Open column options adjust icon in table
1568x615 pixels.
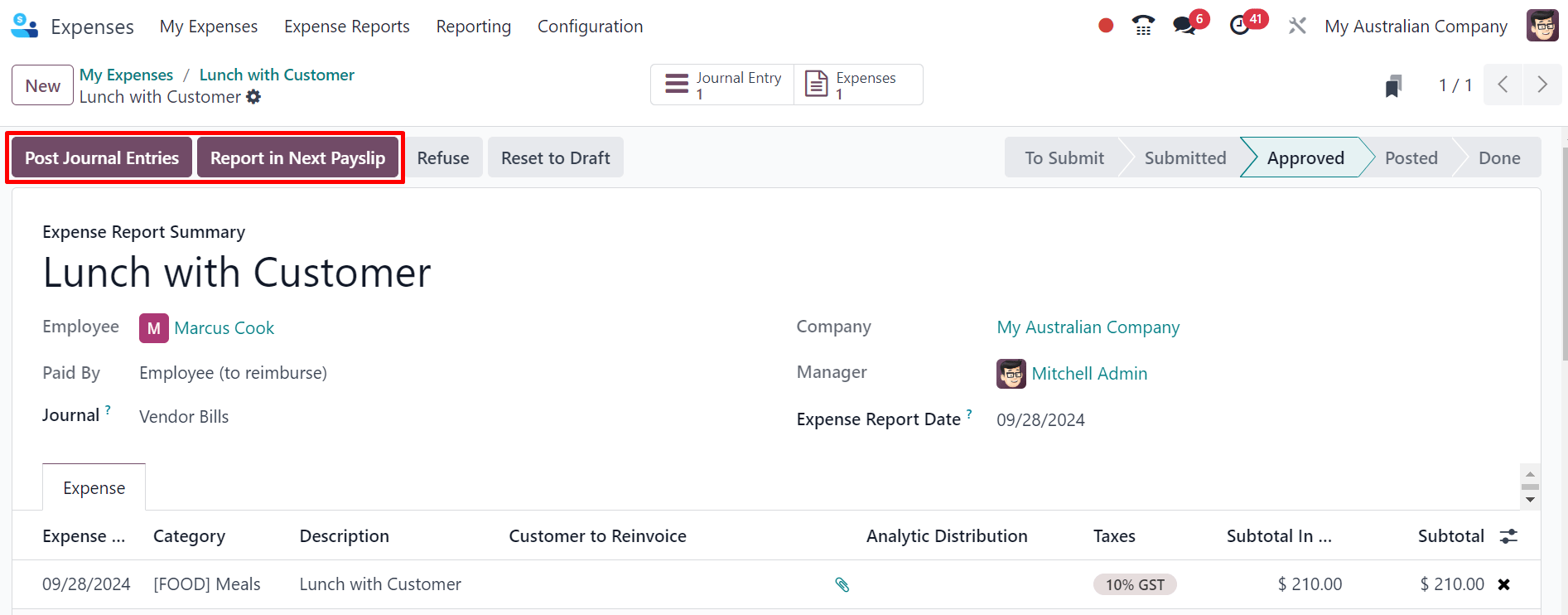click(1508, 536)
